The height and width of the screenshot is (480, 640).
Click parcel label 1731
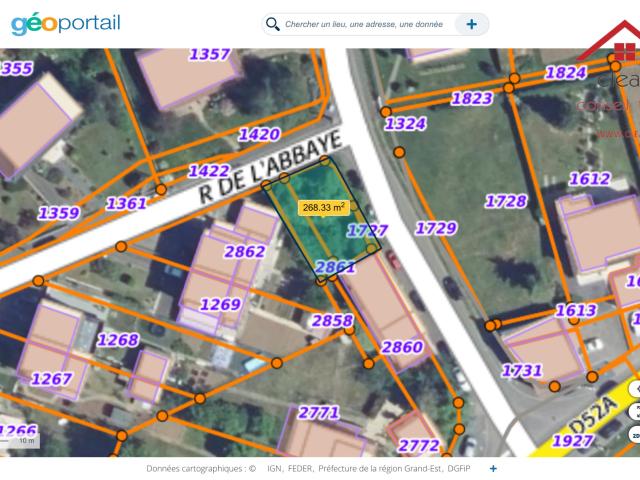(x=522, y=371)
